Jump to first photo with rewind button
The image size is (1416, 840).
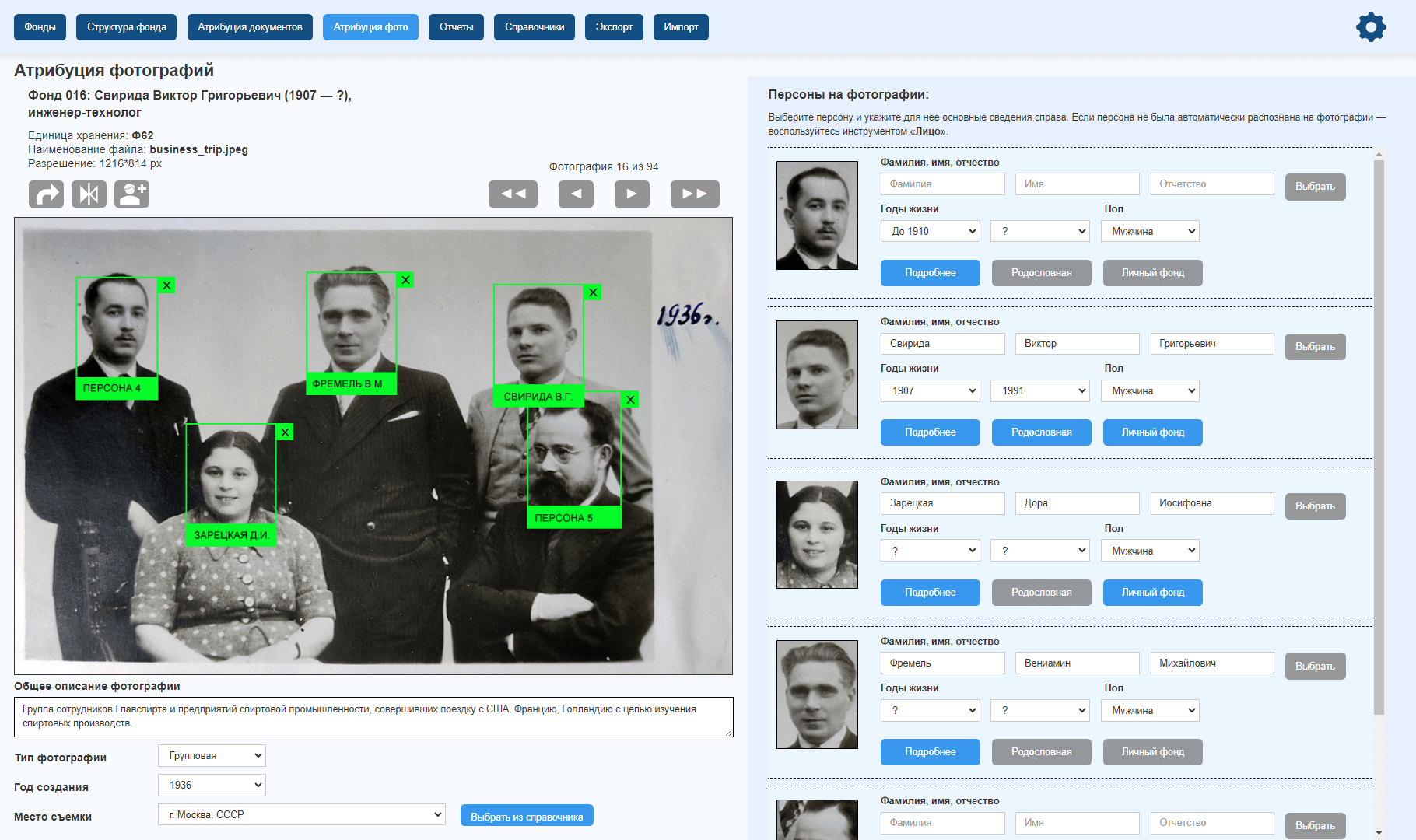(513, 194)
